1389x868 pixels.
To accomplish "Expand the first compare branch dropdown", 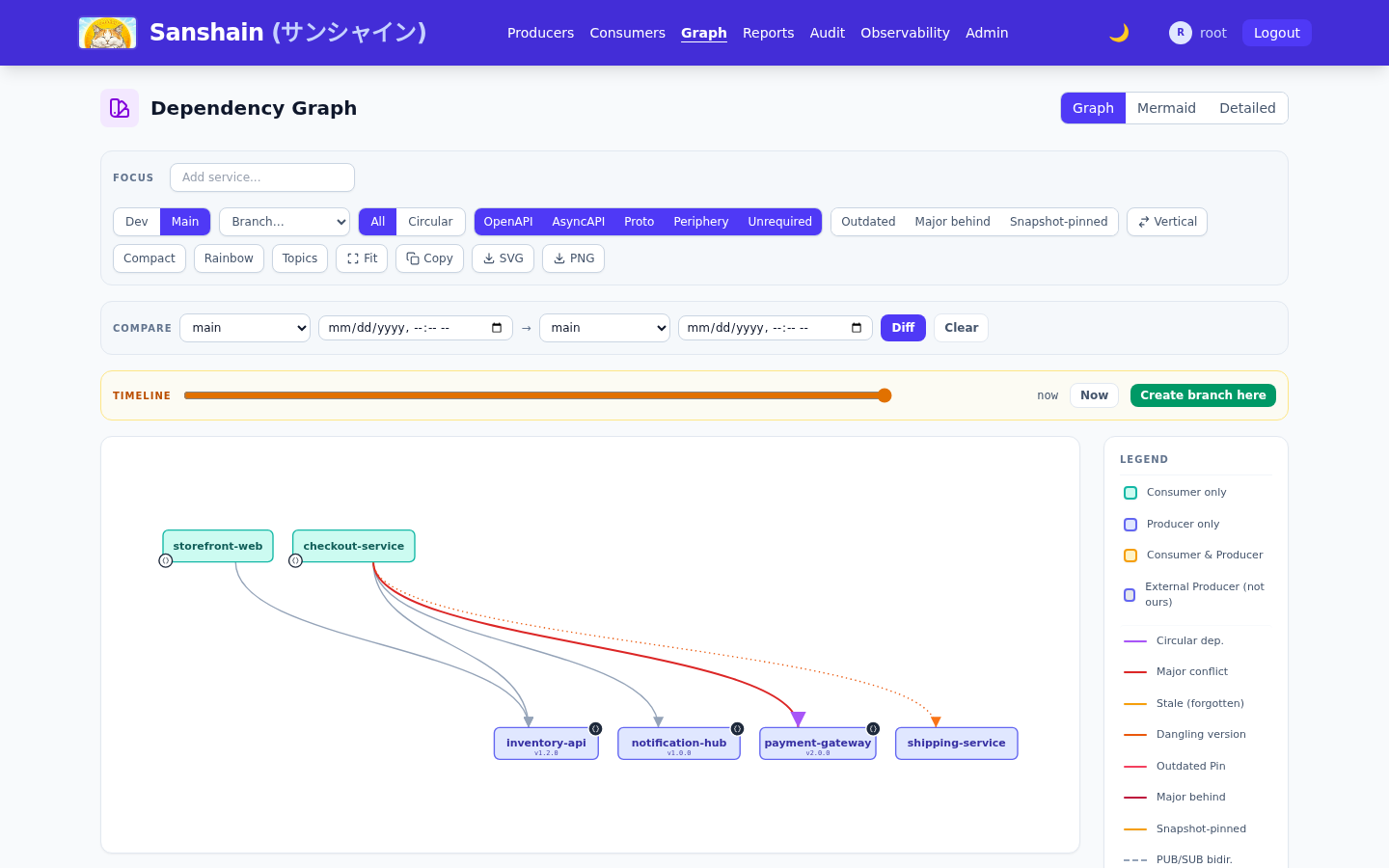I will (x=245, y=328).
